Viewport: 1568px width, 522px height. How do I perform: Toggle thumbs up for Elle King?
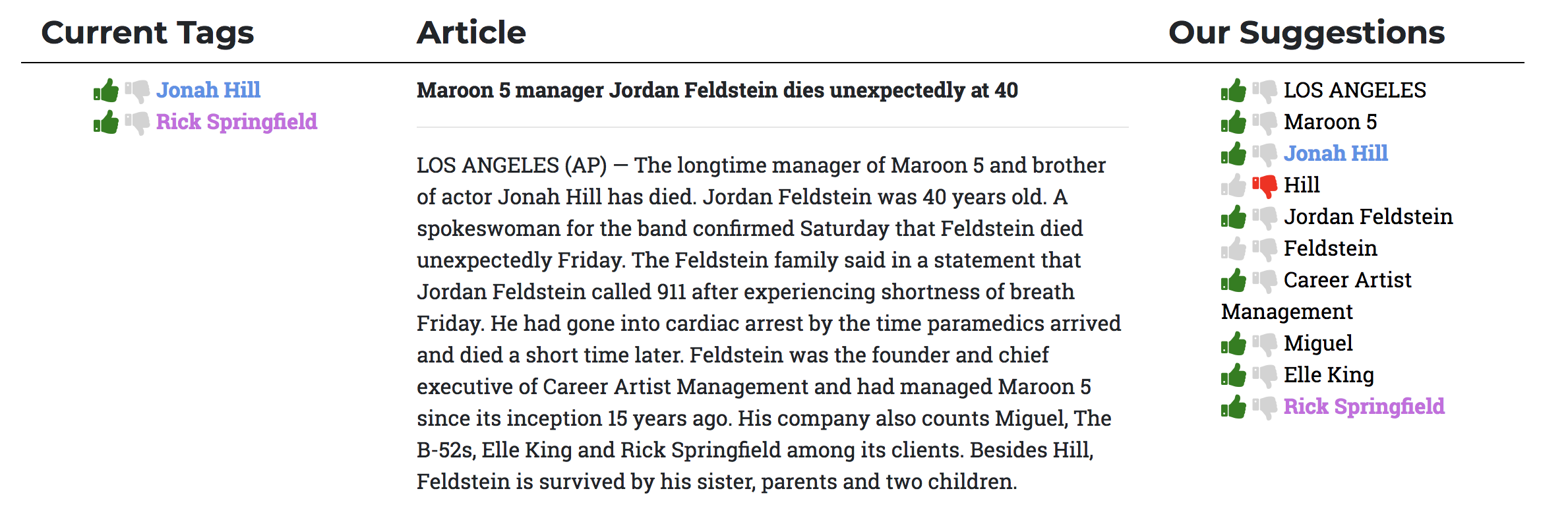pos(1233,375)
